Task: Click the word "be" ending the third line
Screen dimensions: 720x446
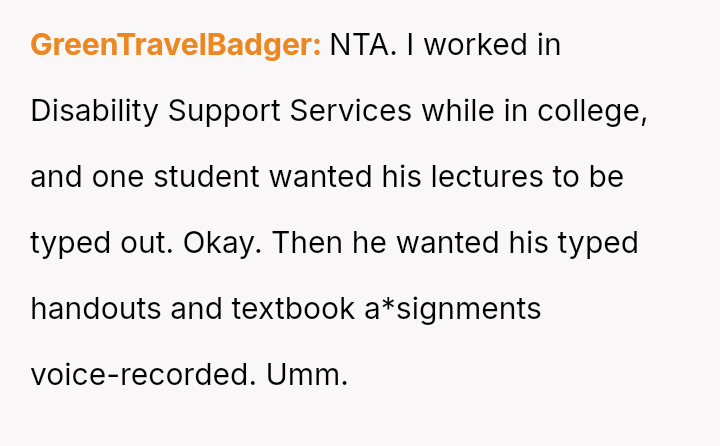Action: click(609, 177)
